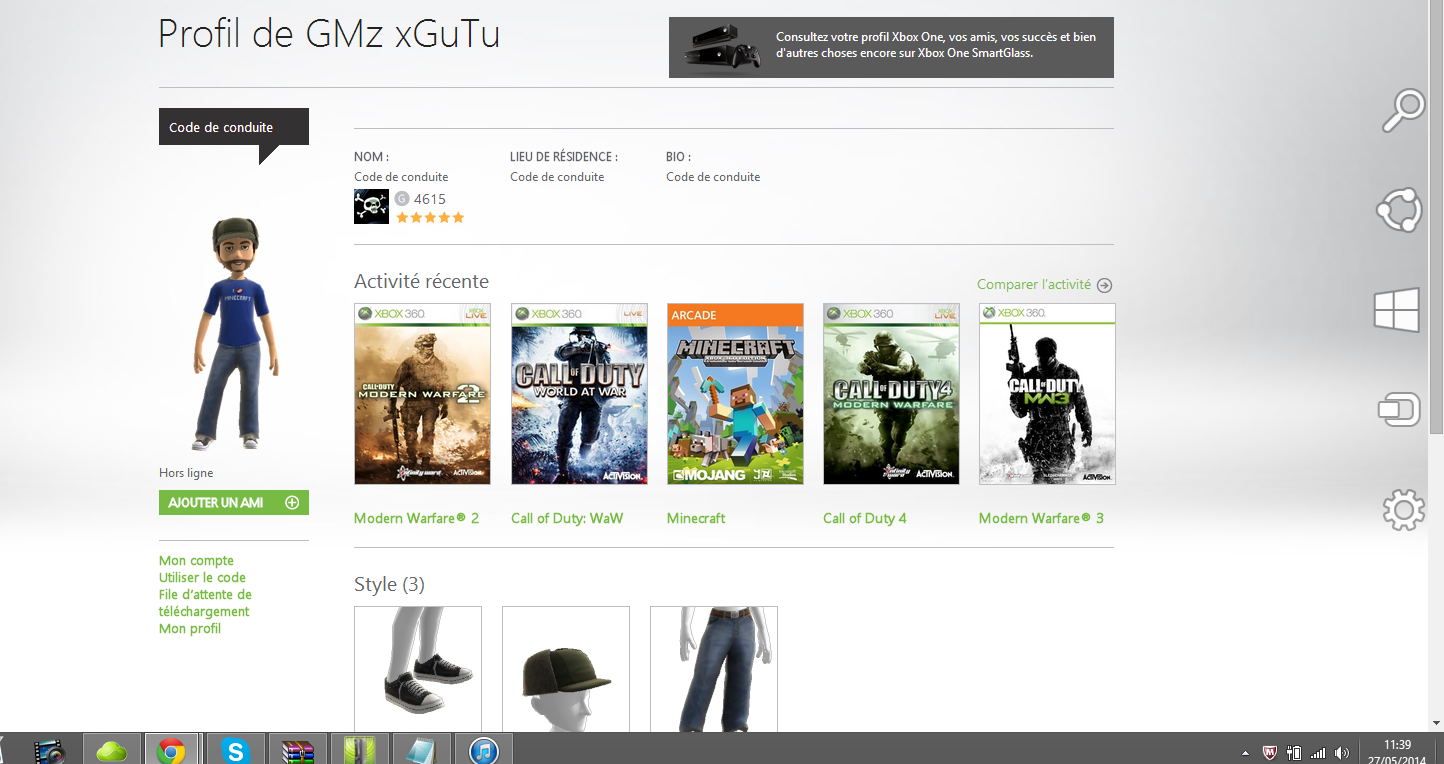Viewport: 1444px width, 764px height.
Task: Launch WinRAR from the taskbar
Action: (297, 750)
